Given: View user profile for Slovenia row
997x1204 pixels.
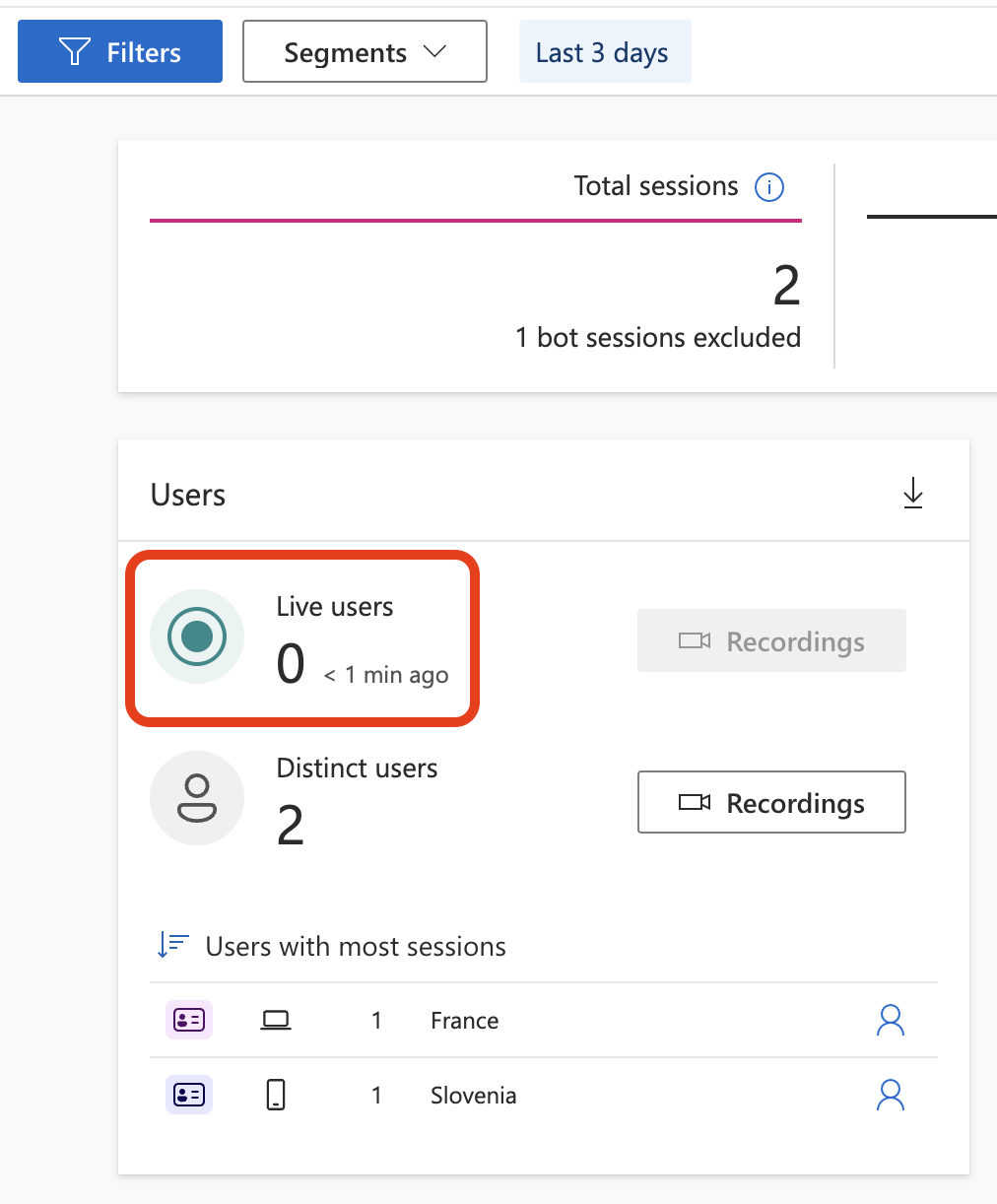Looking at the screenshot, I should click(891, 1095).
